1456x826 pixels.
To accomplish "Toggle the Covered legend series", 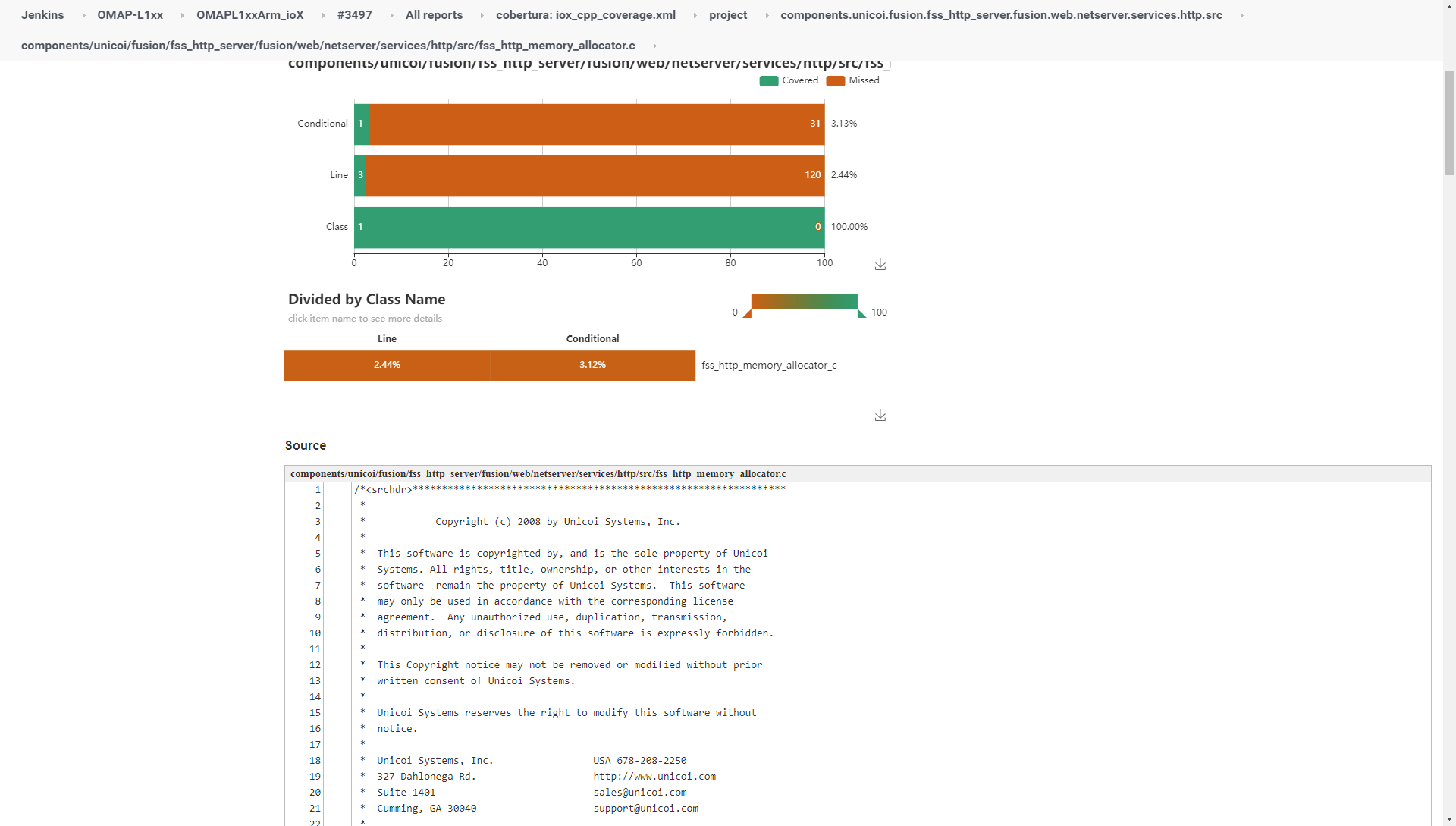I will 789,80.
